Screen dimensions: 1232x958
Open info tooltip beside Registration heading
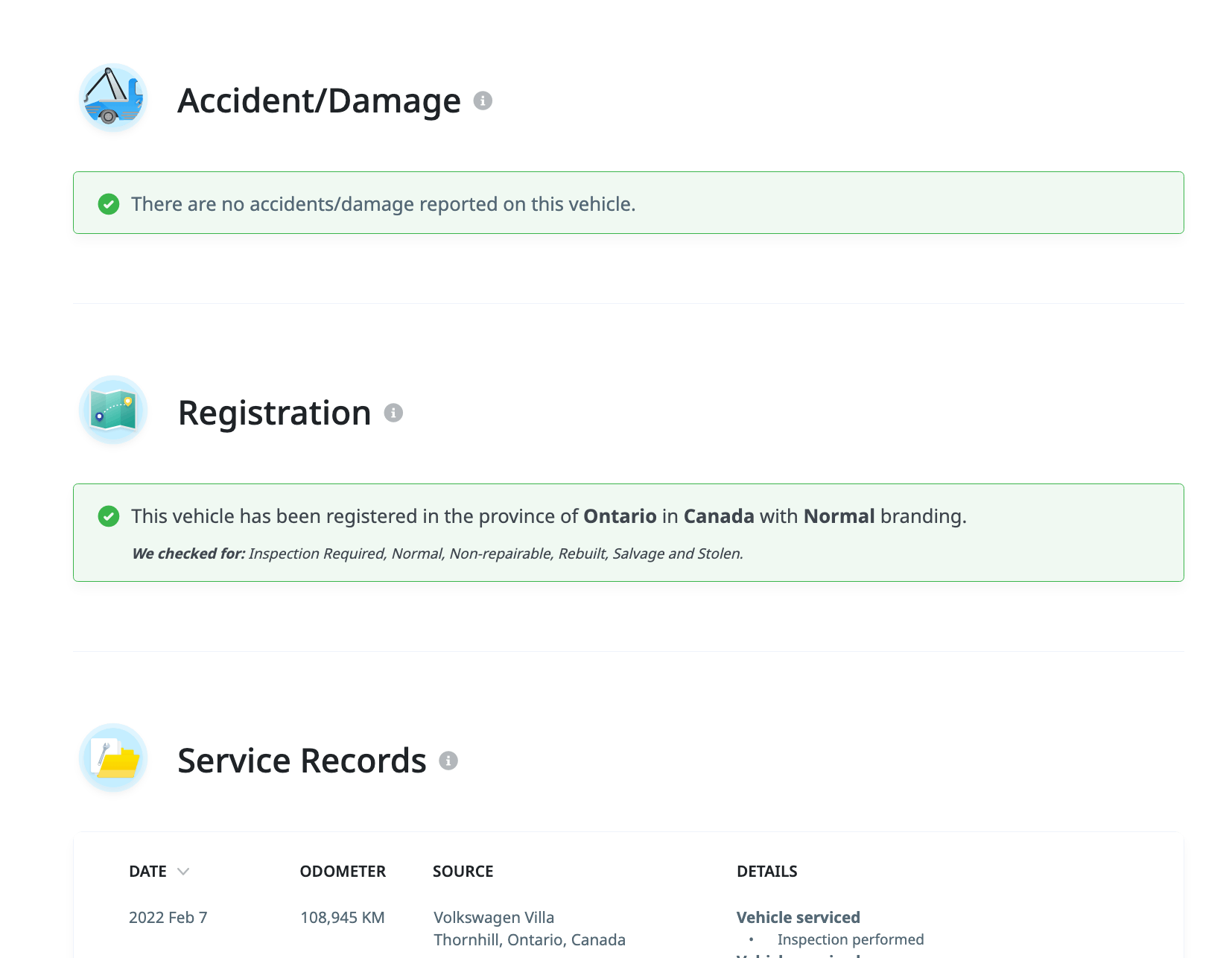[x=393, y=413]
